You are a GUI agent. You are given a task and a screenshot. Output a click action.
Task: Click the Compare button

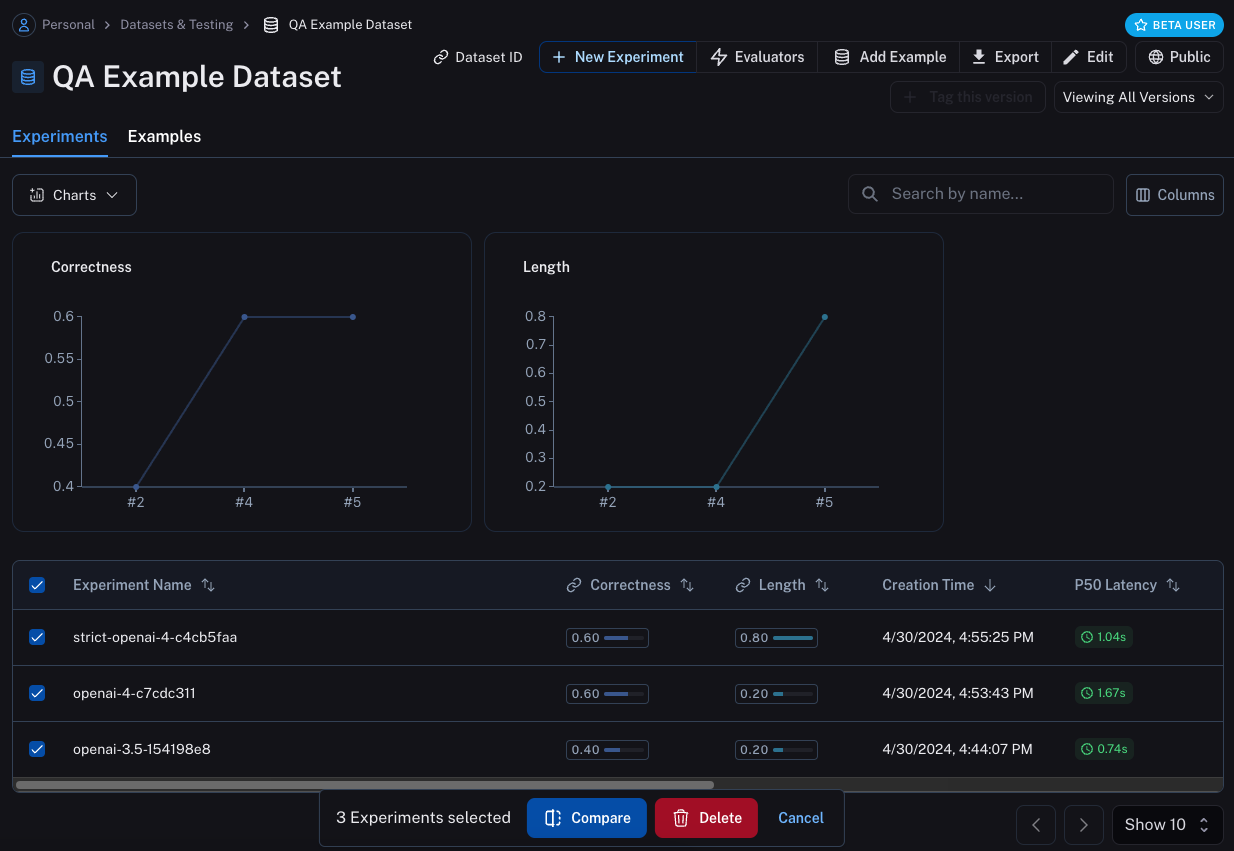pos(586,818)
